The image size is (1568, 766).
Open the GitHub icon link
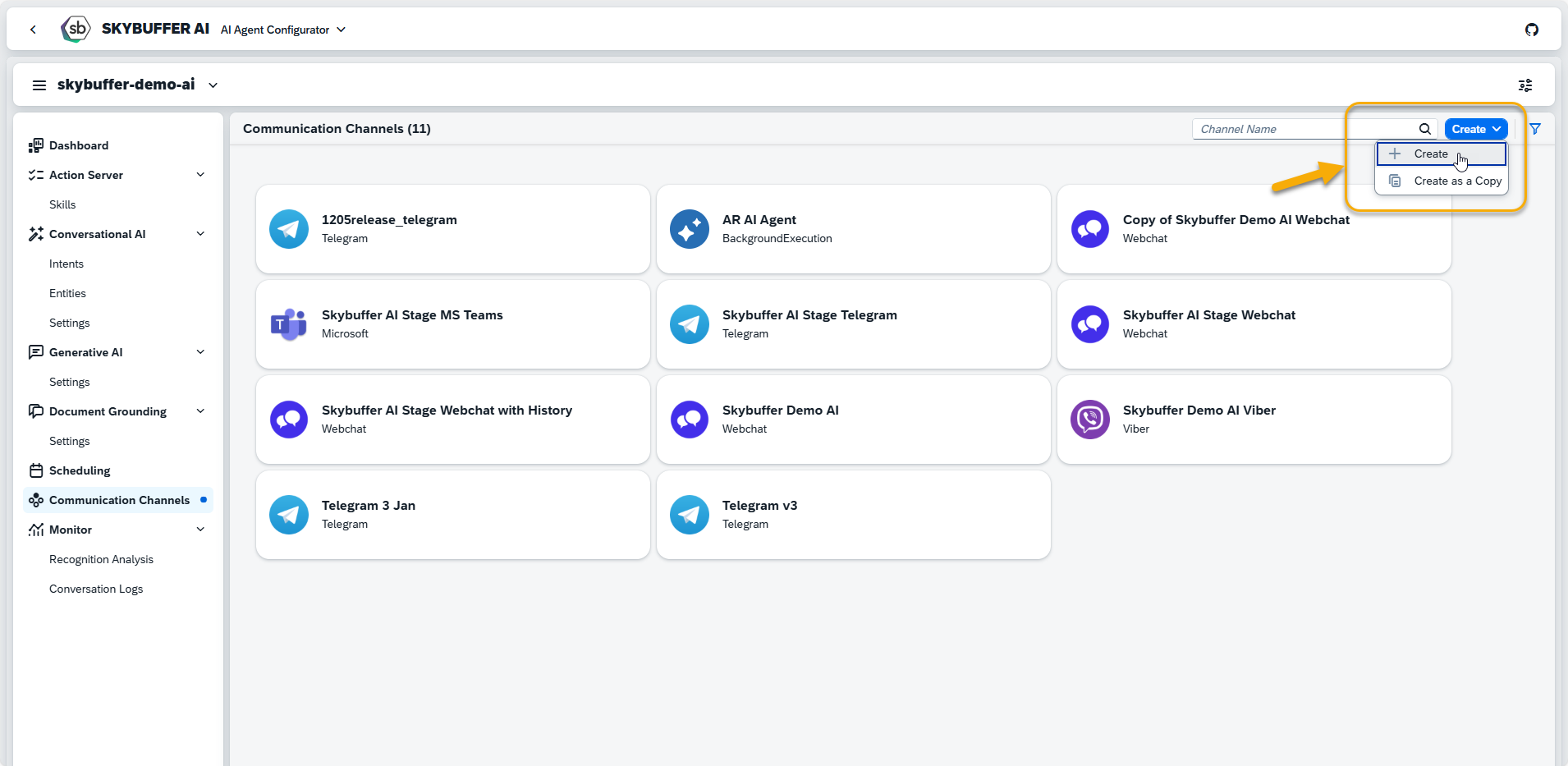(x=1532, y=30)
